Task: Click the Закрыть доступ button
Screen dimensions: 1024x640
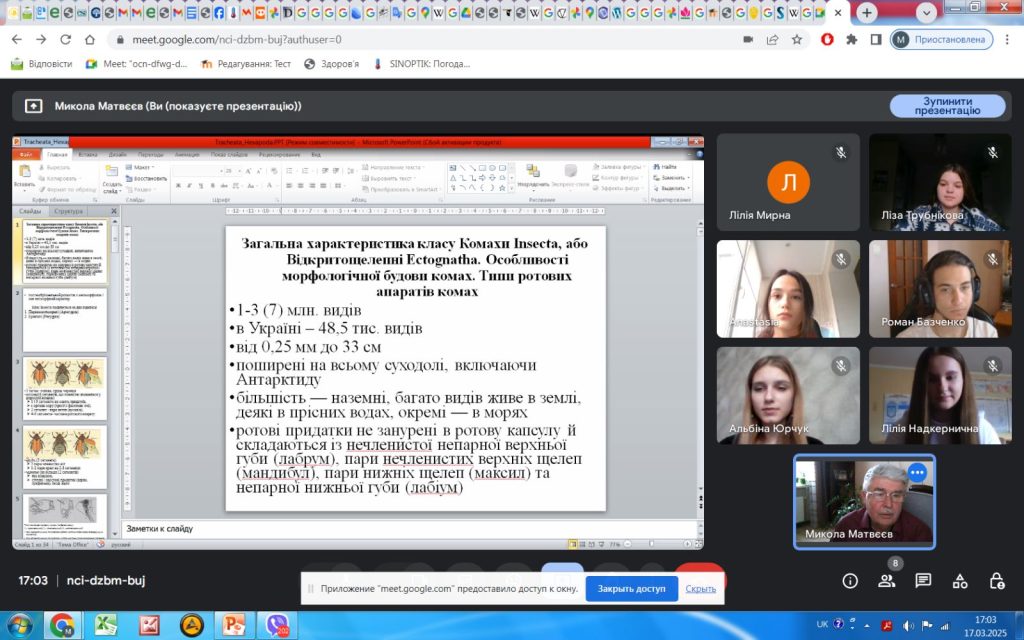Action: pyautogui.click(x=631, y=589)
